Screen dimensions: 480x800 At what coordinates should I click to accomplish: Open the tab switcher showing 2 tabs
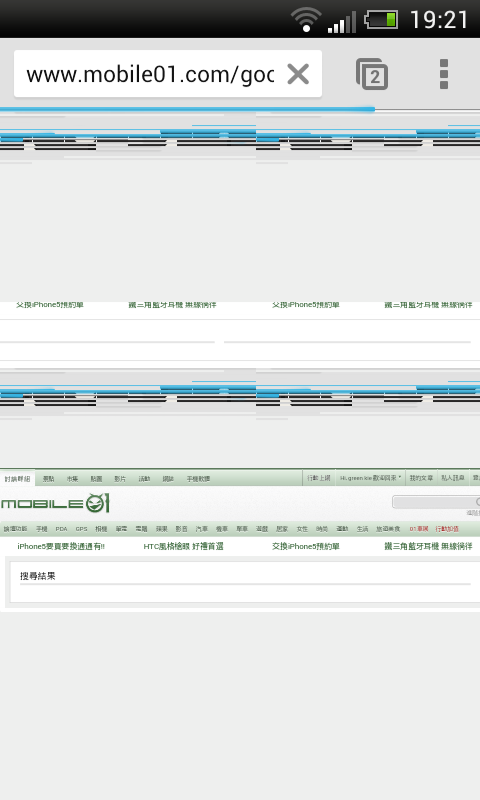pyautogui.click(x=372, y=74)
